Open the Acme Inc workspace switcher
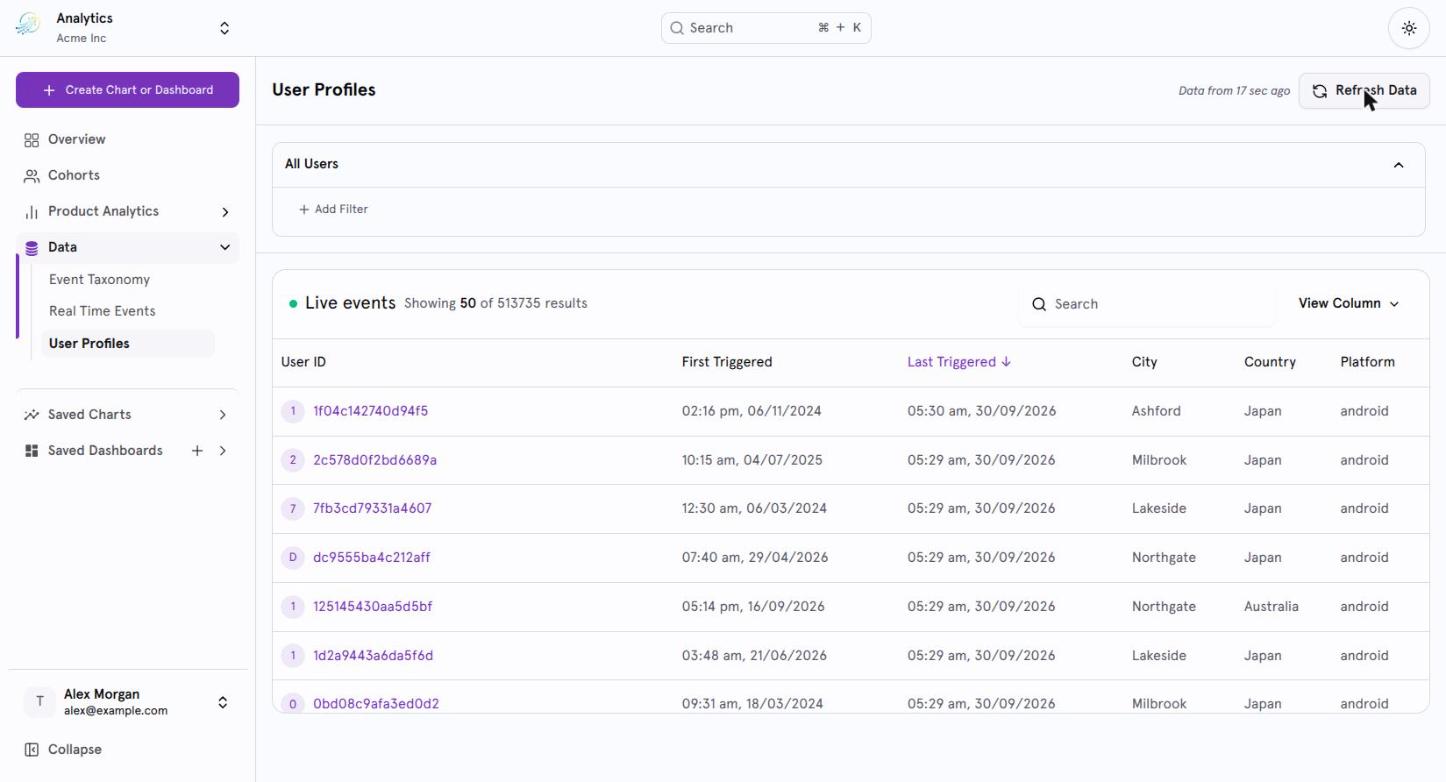Screen dimensions: 1446x782 [x=224, y=28]
